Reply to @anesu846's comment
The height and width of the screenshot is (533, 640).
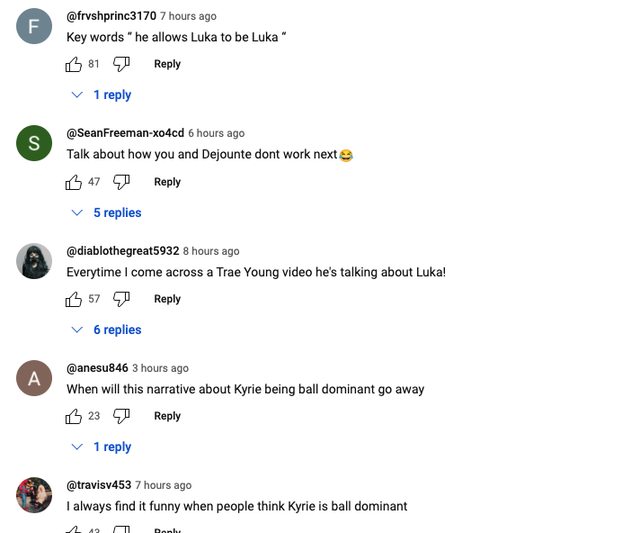[167, 416]
